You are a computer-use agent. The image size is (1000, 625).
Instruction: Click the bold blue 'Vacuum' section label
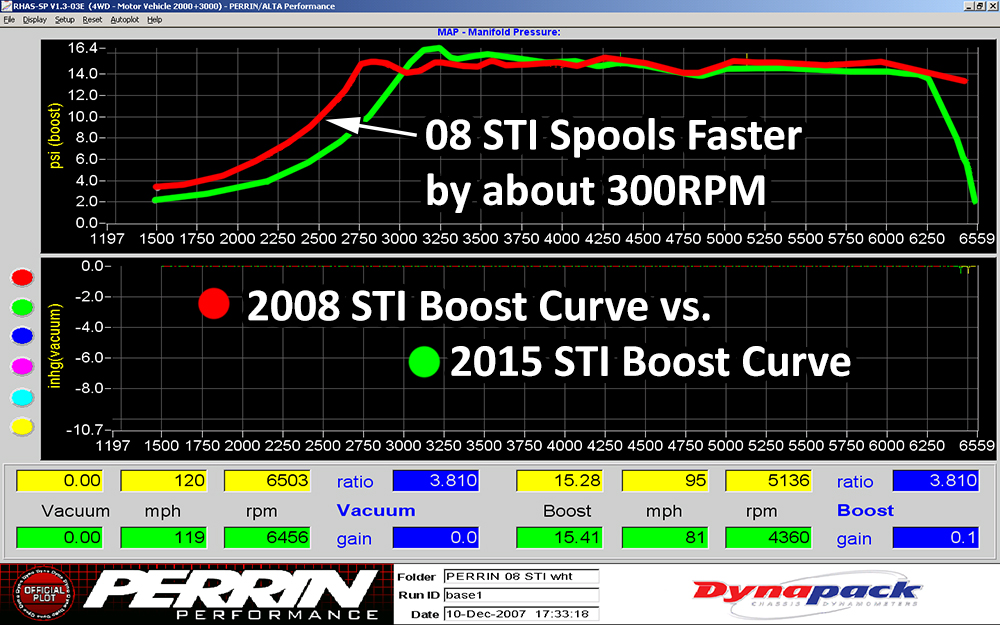pos(376,510)
